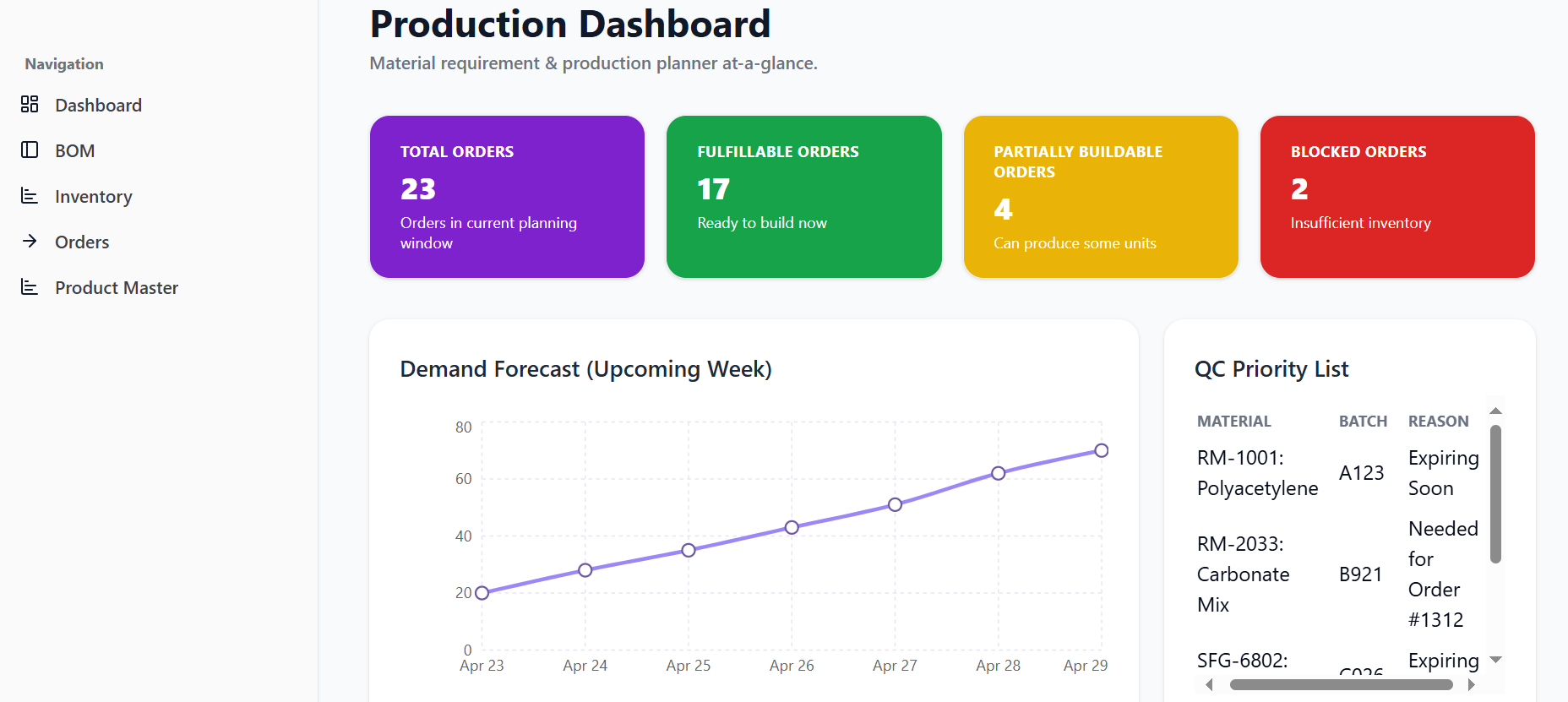Open the Partially Buildable Orders card
Image resolution: width=1568 pixels, height=702 pixels.
1100,197
